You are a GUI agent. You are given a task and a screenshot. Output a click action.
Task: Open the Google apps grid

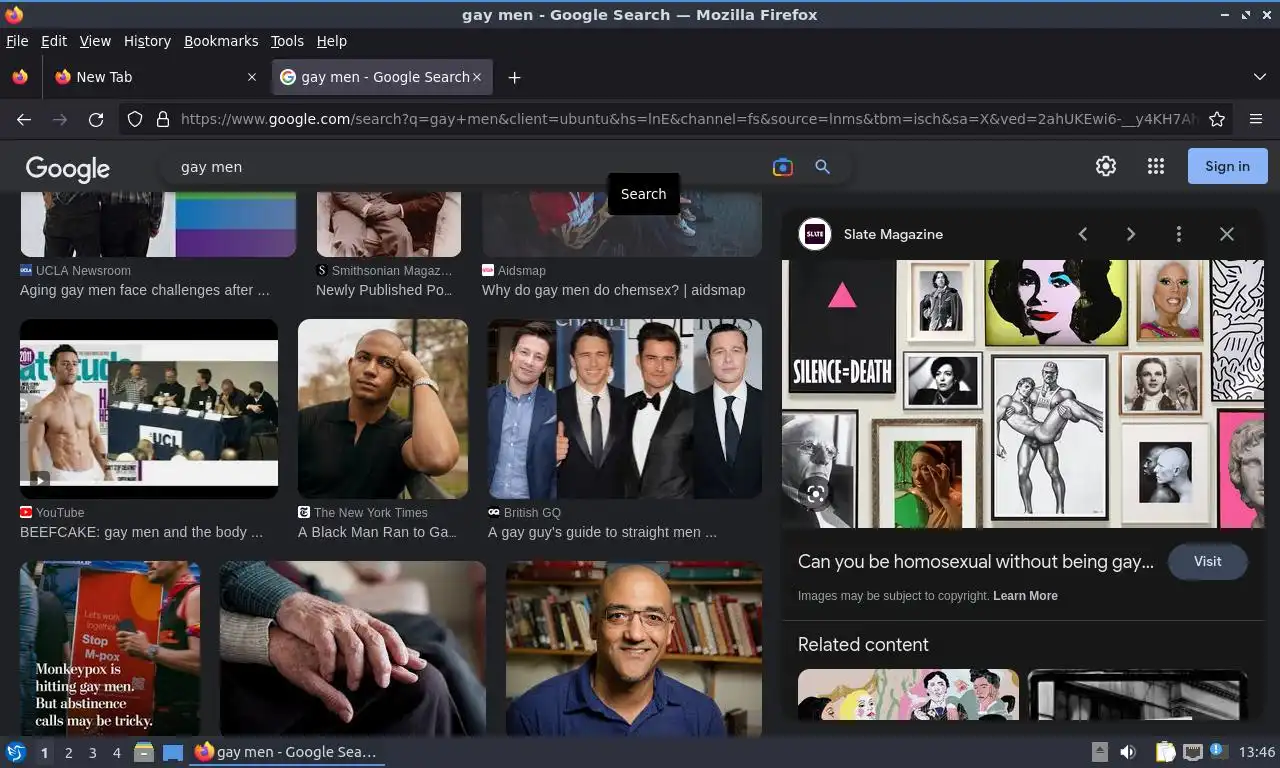[1156, 167]
